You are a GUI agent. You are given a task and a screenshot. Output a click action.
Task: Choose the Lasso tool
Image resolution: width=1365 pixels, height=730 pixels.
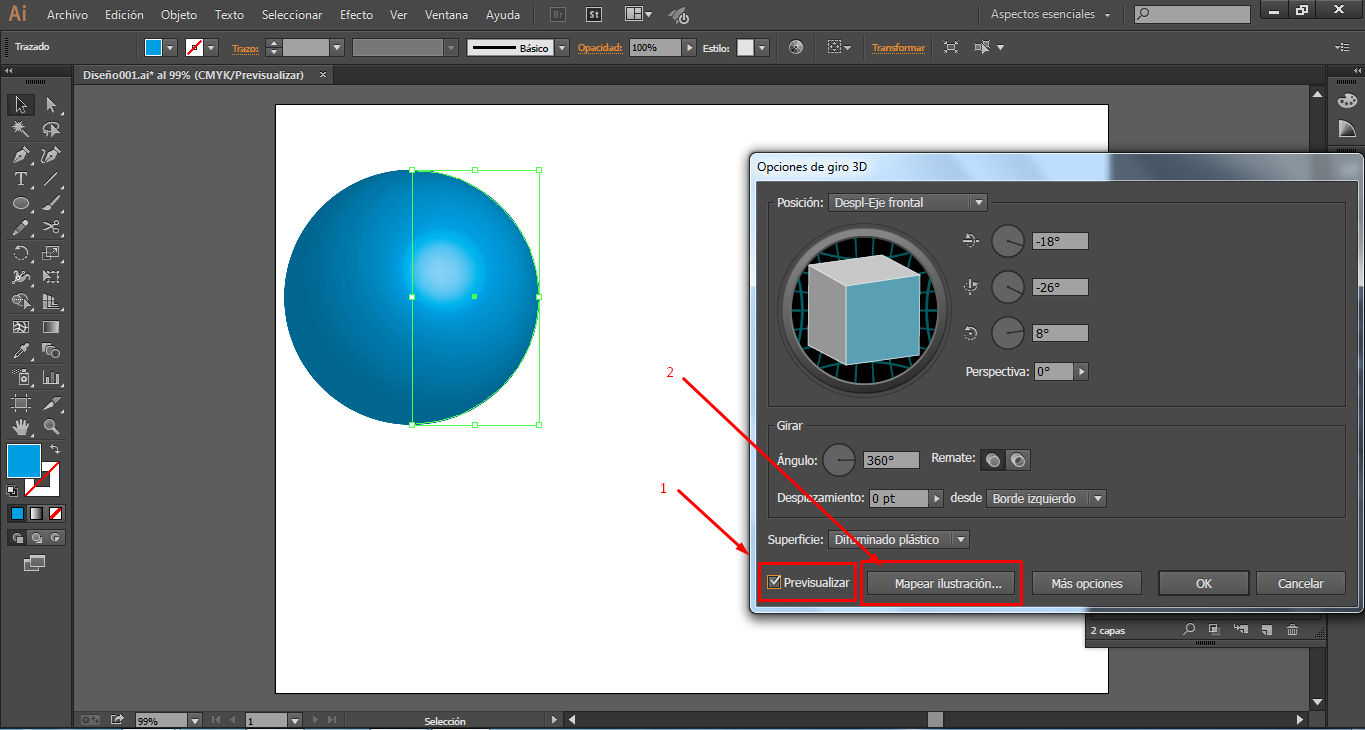tap(51, 130)
